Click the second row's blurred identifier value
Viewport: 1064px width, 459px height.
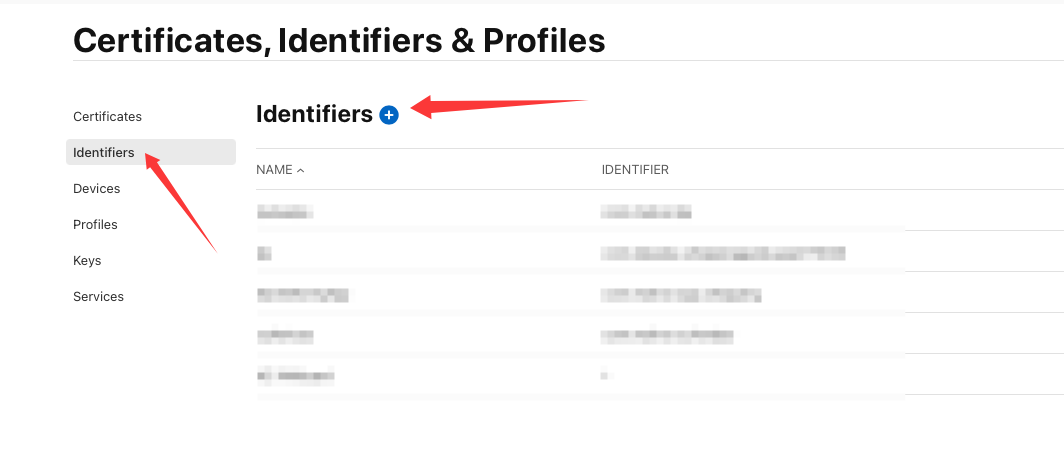pyautogui.click(x=723, y=253)
